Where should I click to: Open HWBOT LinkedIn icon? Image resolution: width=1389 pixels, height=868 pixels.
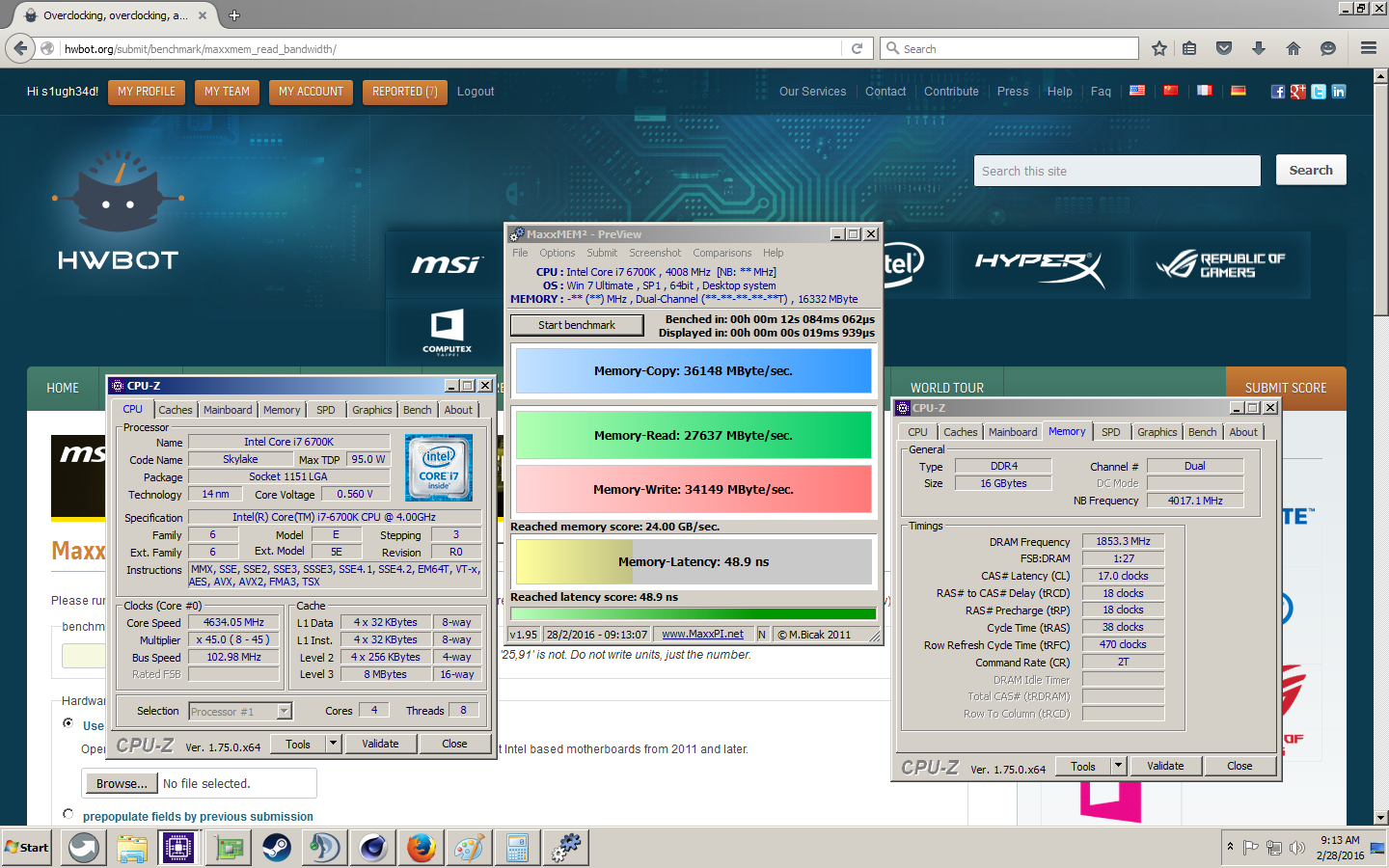[x=1339, y=92]
